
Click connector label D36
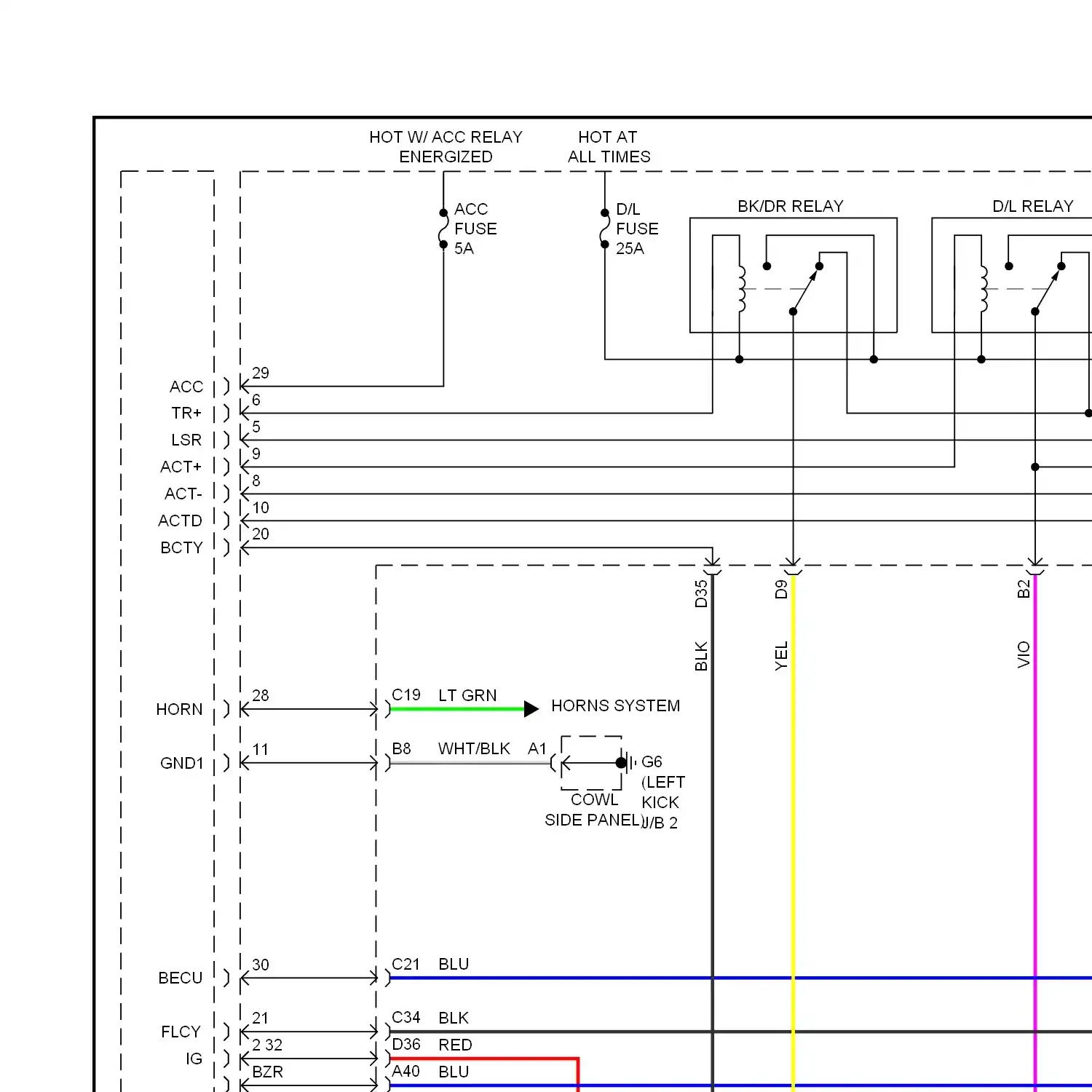(x=406, y=1045)
